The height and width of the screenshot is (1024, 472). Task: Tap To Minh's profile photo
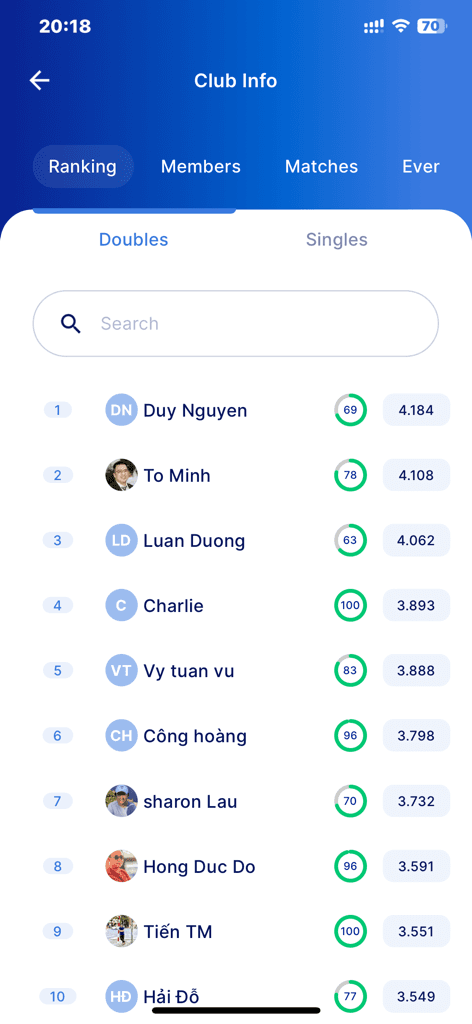pos(121,475)
